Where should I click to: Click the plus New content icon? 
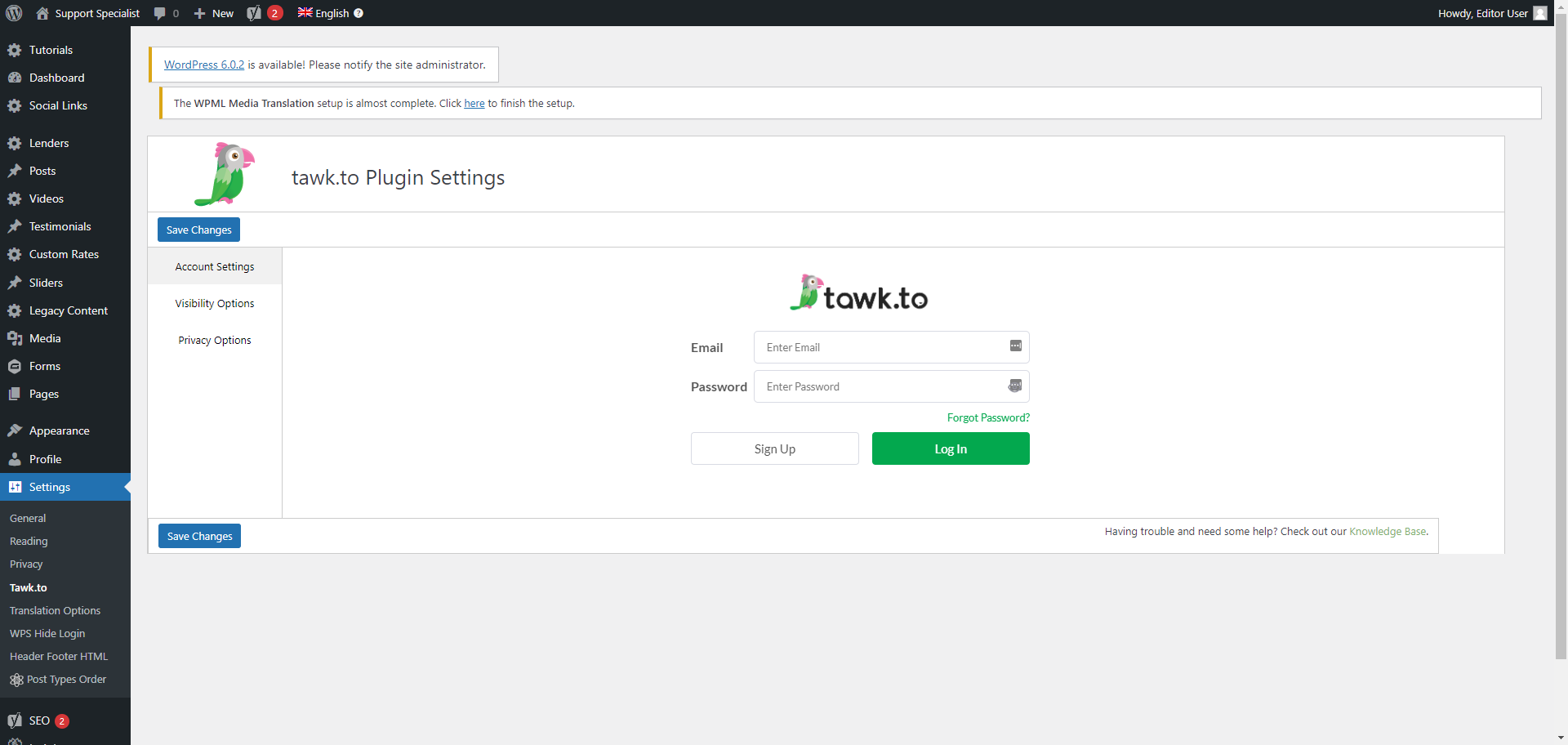[199, 13]
